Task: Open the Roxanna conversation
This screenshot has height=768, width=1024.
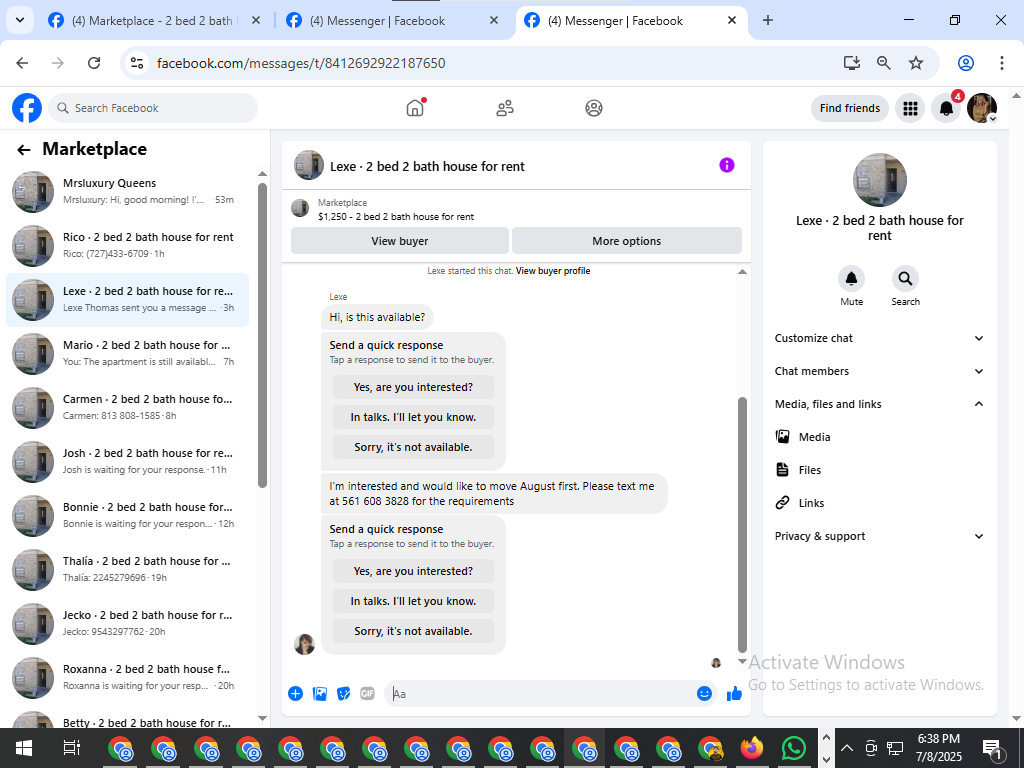Action: 127,678
